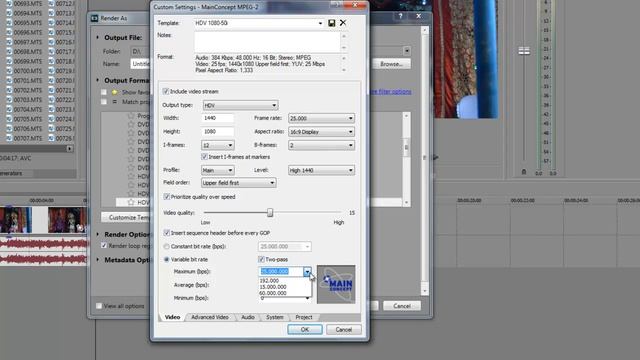Image resolution: width=640 pixels, height=360 pixels.
Task: Toggle View all options checkbox in Render As
Action: pos(99,306)
